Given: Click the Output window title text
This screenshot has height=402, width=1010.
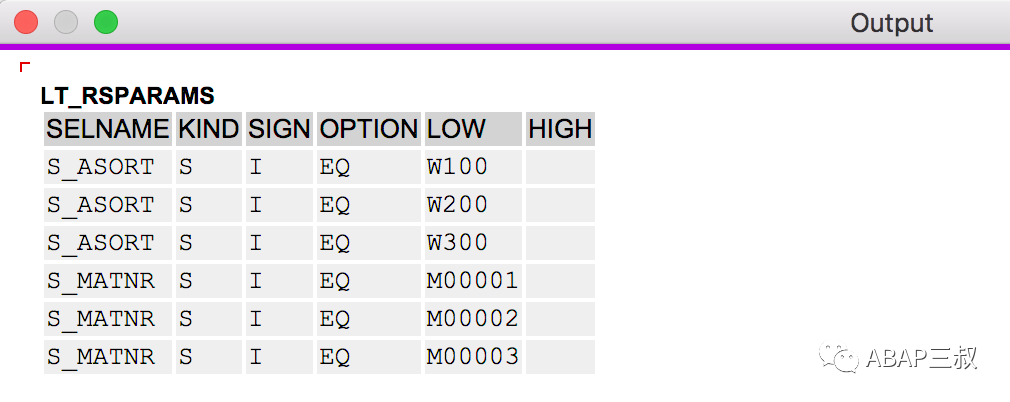Looking at the screenshot, I should tap(892, 23).
